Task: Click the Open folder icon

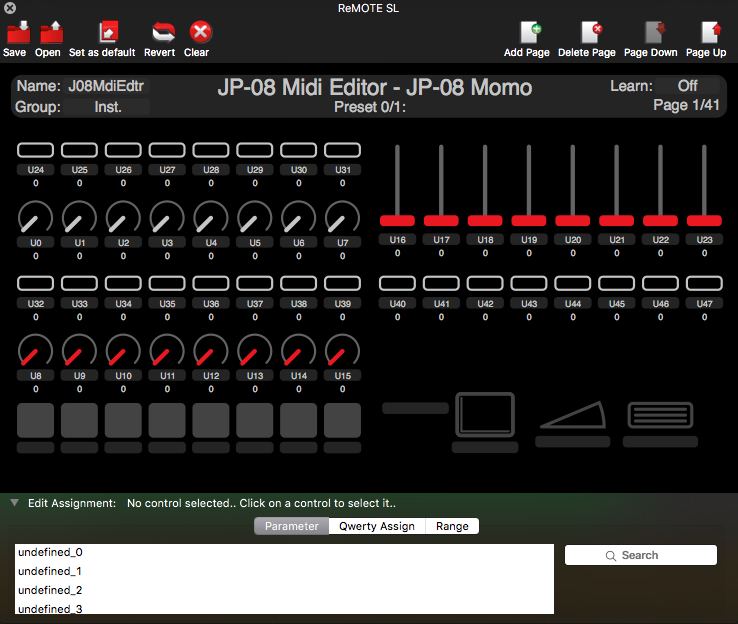Action: point(51,32)
